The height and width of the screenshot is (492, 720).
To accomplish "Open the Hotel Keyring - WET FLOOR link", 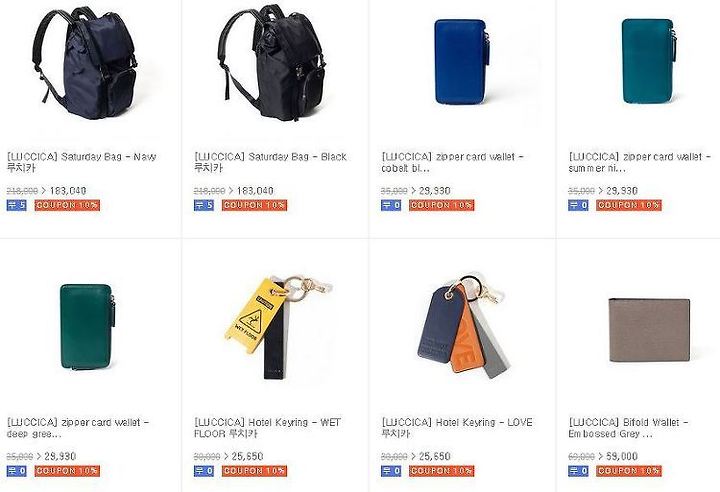I will click(267, 428).
